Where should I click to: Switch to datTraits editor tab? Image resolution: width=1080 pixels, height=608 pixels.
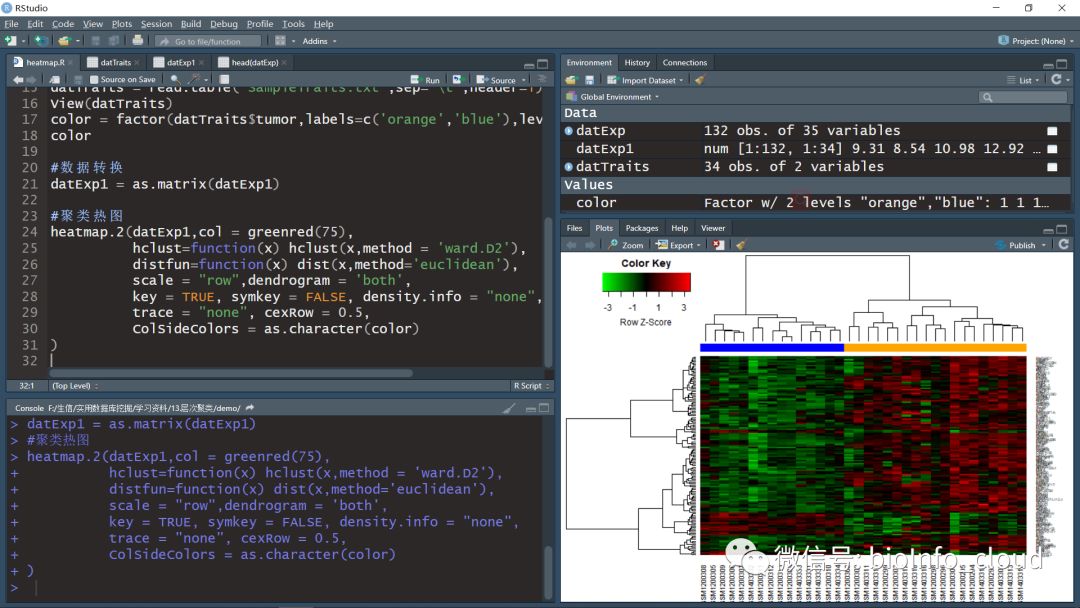pyautogui.click(x=115, y=63)
